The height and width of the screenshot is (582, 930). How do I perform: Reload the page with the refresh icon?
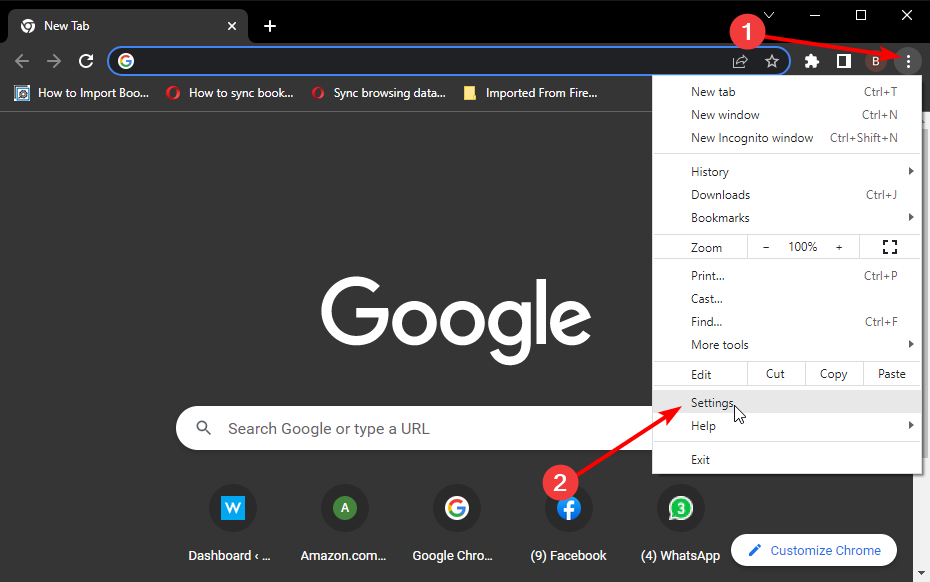(x=86, y=61)
